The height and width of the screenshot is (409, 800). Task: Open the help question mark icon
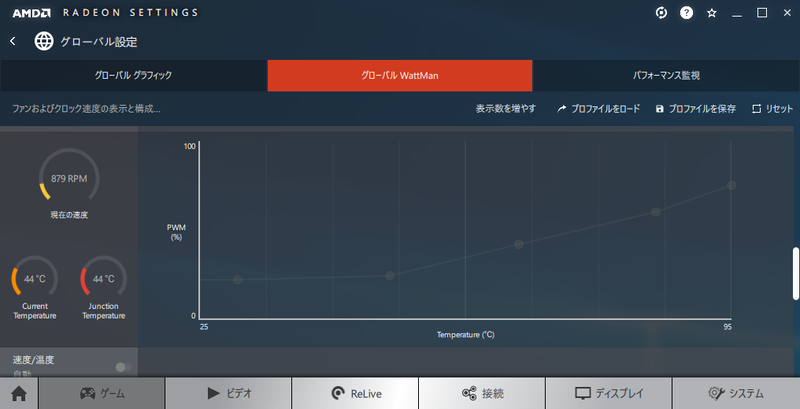686,13
